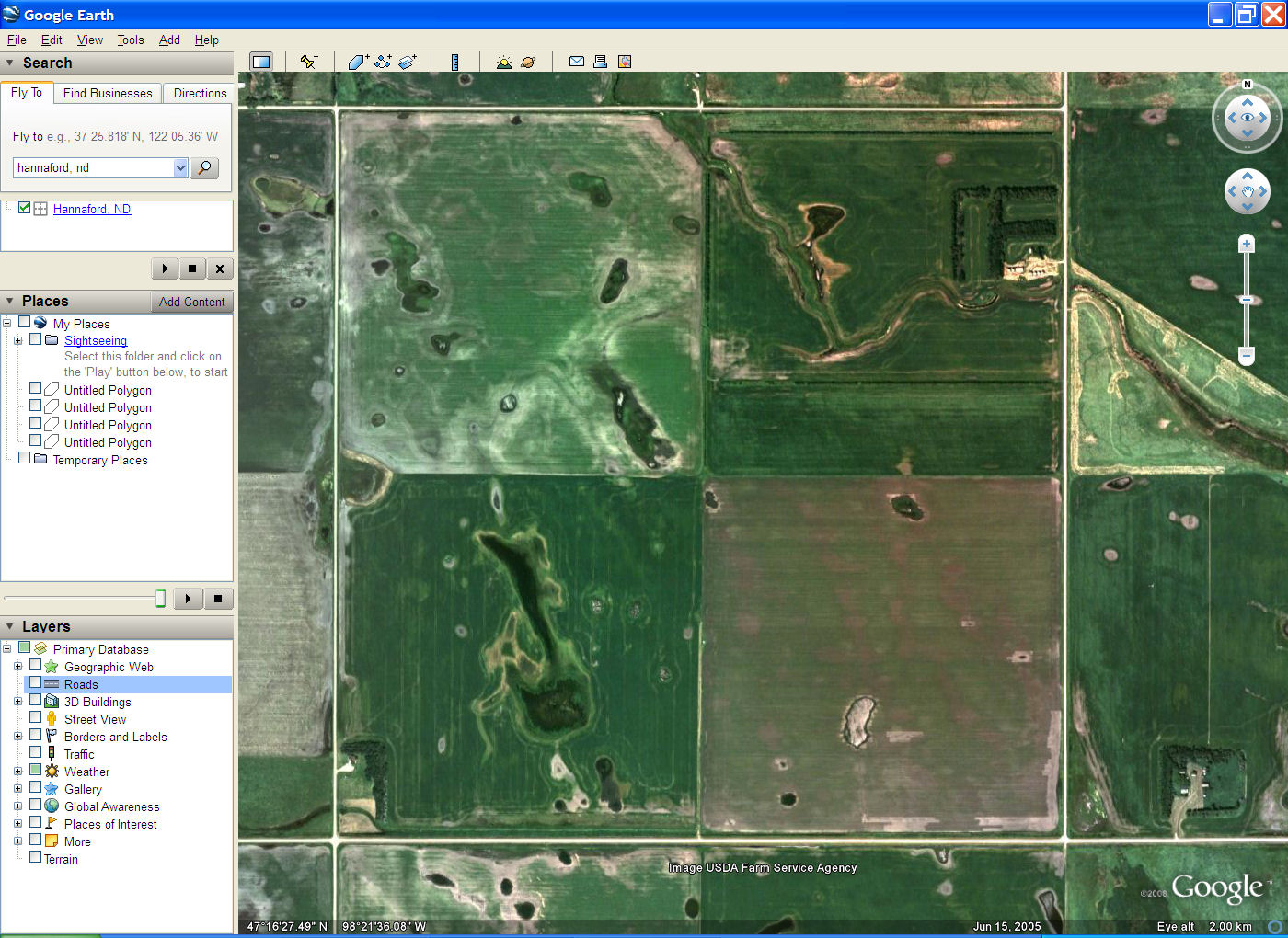Click the Weather layer sun icon

[52, 772]
